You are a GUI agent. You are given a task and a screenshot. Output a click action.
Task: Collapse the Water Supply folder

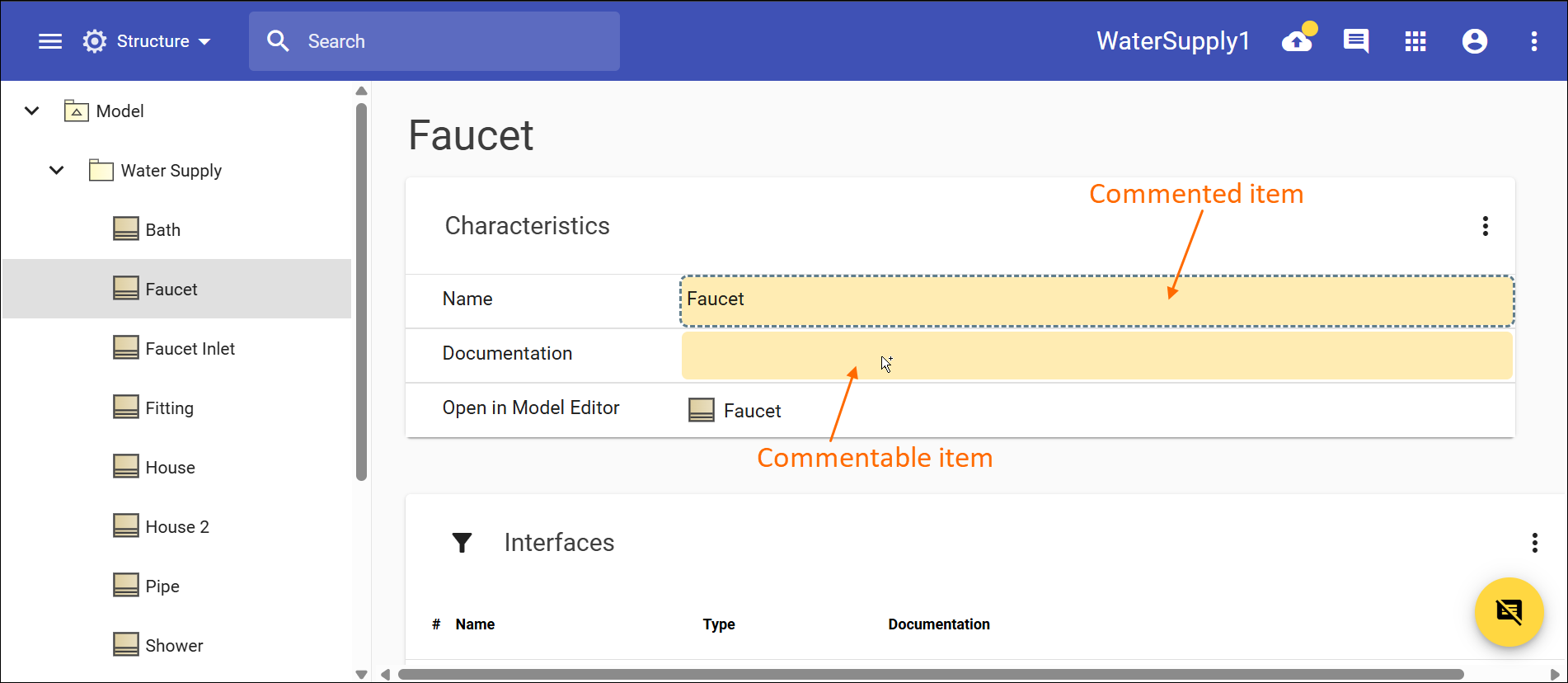click(57, 171)
